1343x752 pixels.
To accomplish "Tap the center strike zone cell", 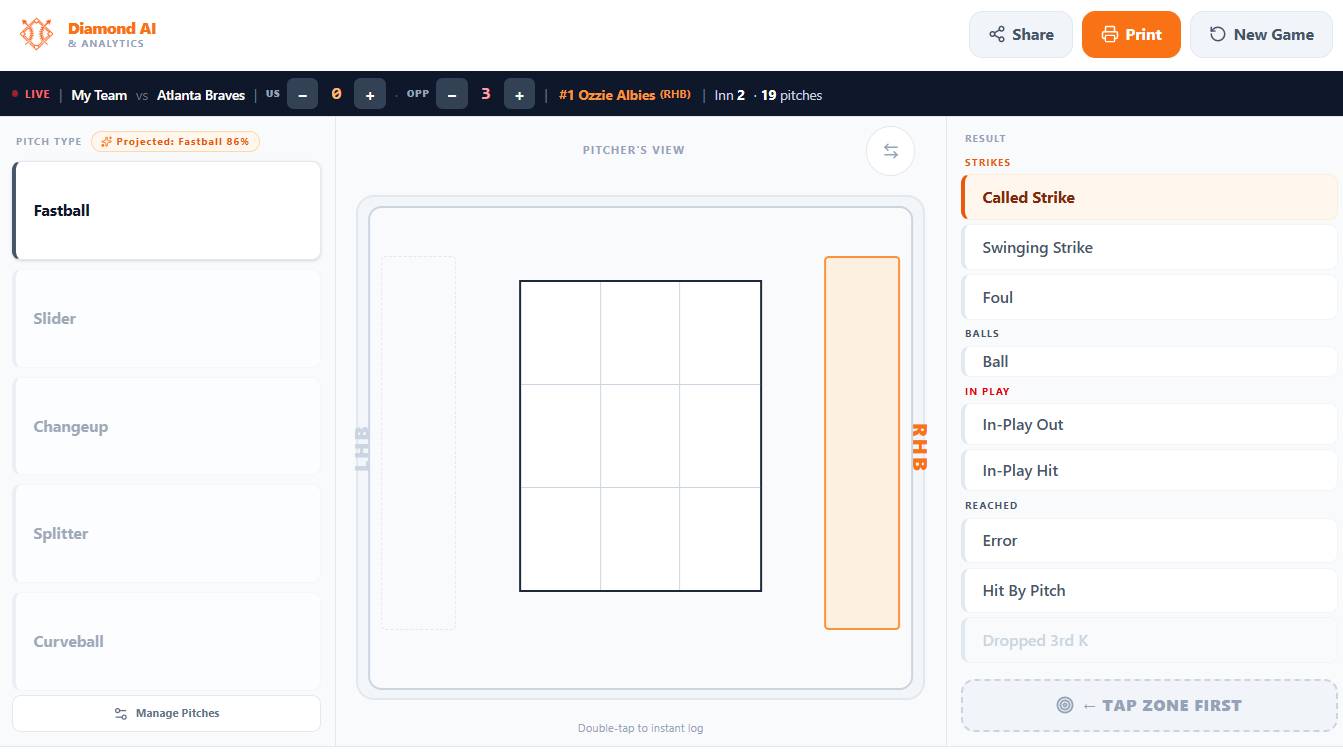I will pos(640,436).
